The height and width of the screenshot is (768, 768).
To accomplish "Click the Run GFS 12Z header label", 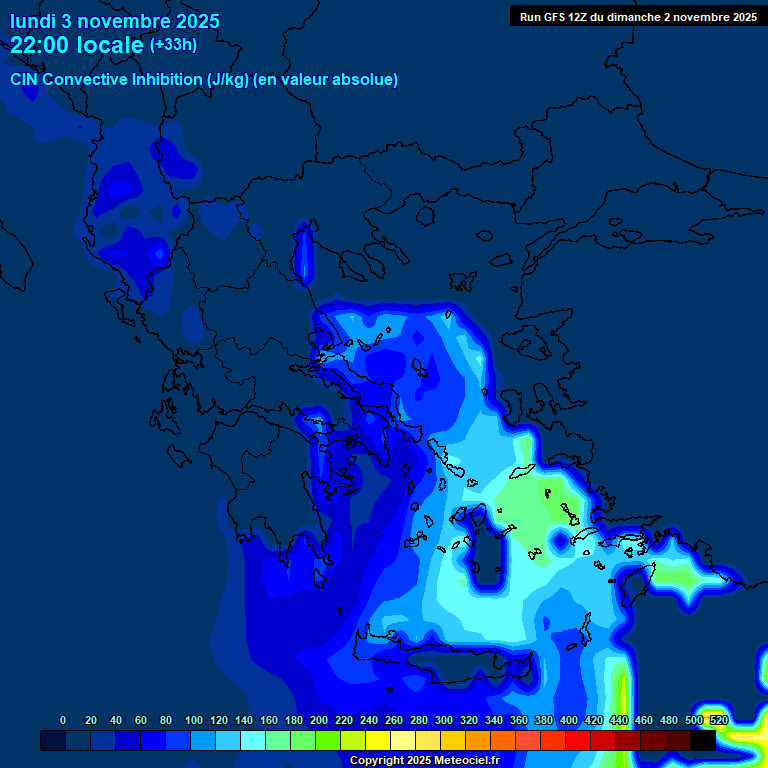I will click(x=638, y=17).
